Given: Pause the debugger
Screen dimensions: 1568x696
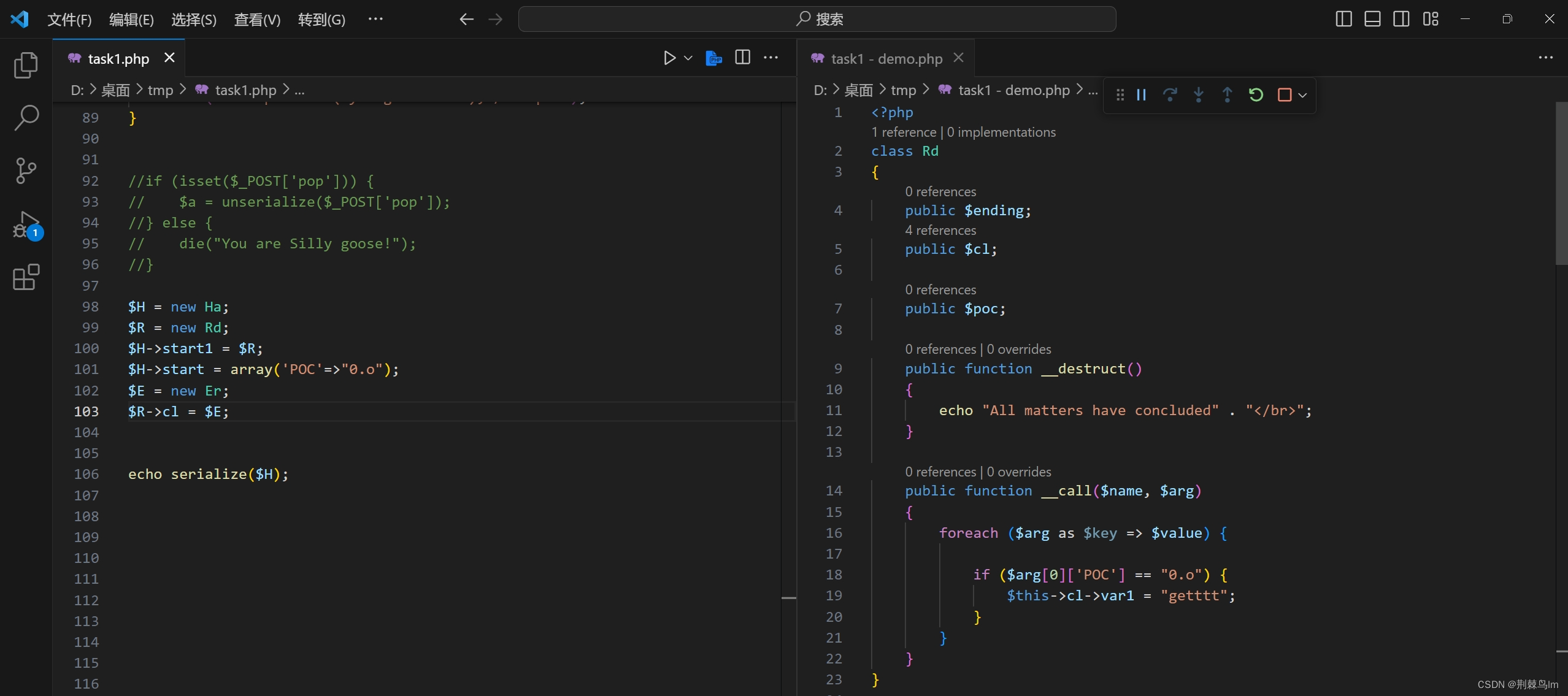Looking at the screenshot, I should 1141,95.
